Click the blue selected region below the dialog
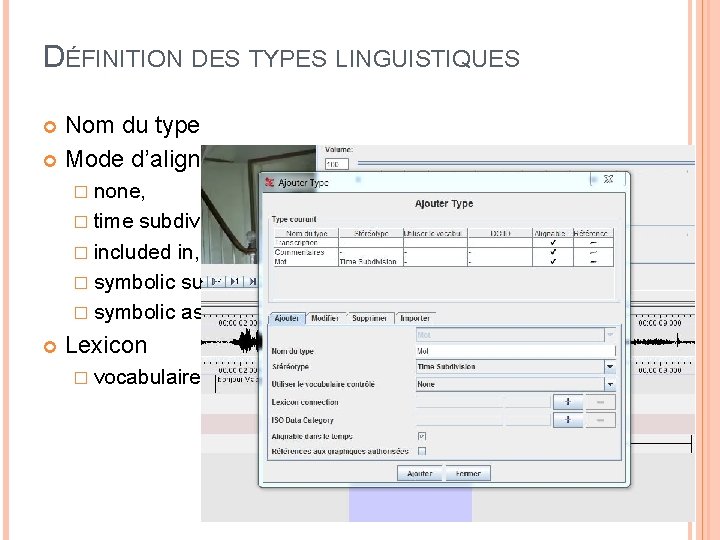The width and height of the screenshot is (720, 540). (x=410, y=504)
